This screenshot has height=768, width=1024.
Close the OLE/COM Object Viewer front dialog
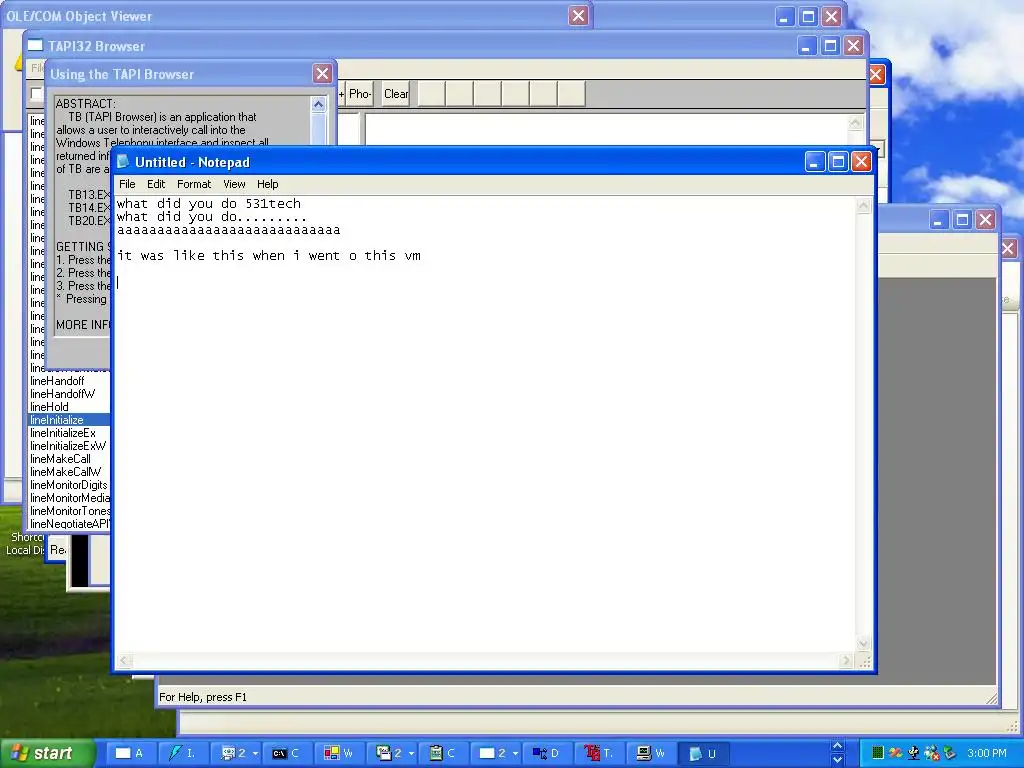click(578, 16)
